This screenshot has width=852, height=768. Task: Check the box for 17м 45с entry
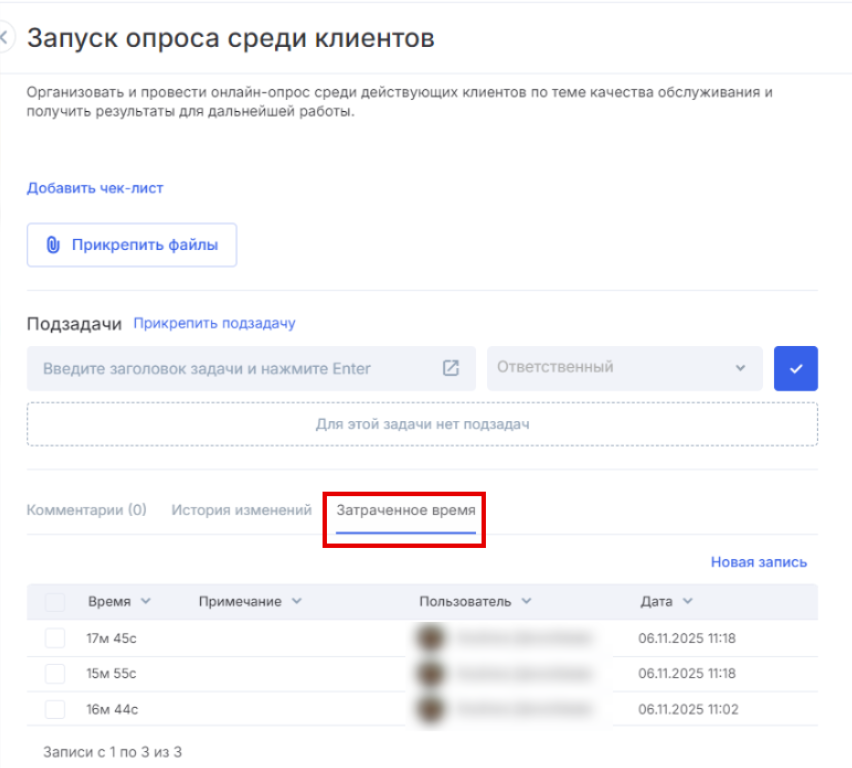(x=55, y=639)
